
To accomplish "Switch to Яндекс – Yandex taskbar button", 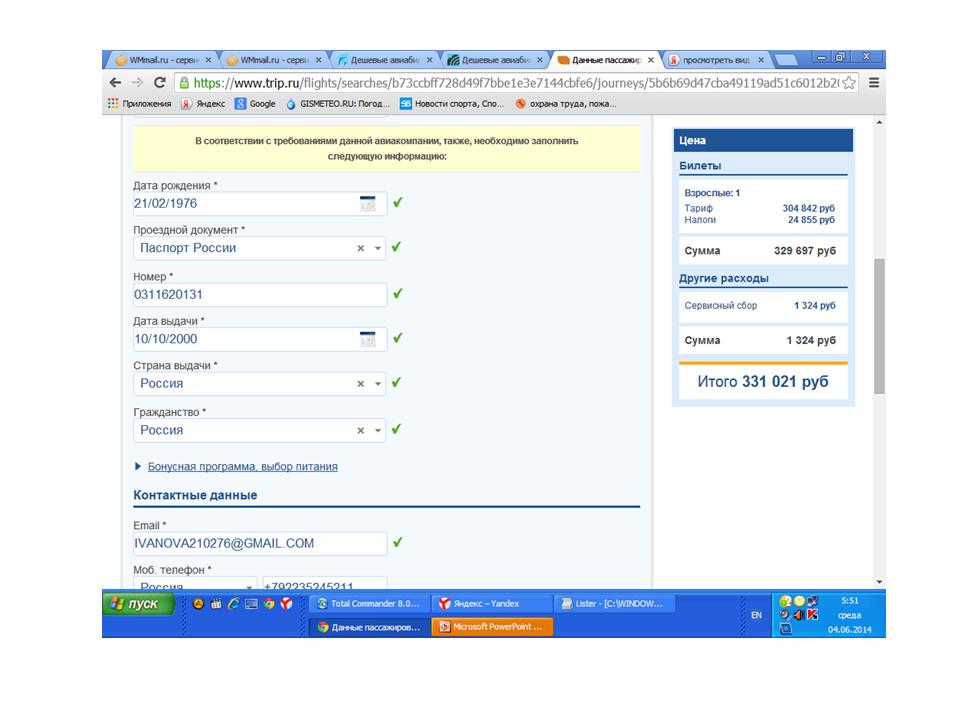I will tap(492, 604).
